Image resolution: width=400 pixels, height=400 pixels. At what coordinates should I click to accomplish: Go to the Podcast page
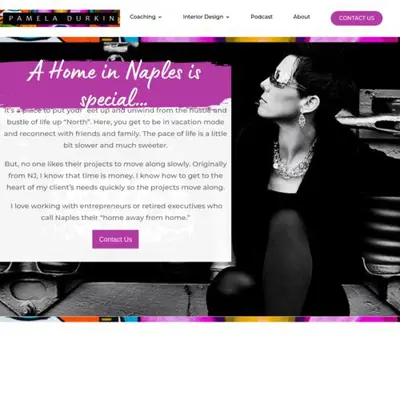[x=261, y=17]
